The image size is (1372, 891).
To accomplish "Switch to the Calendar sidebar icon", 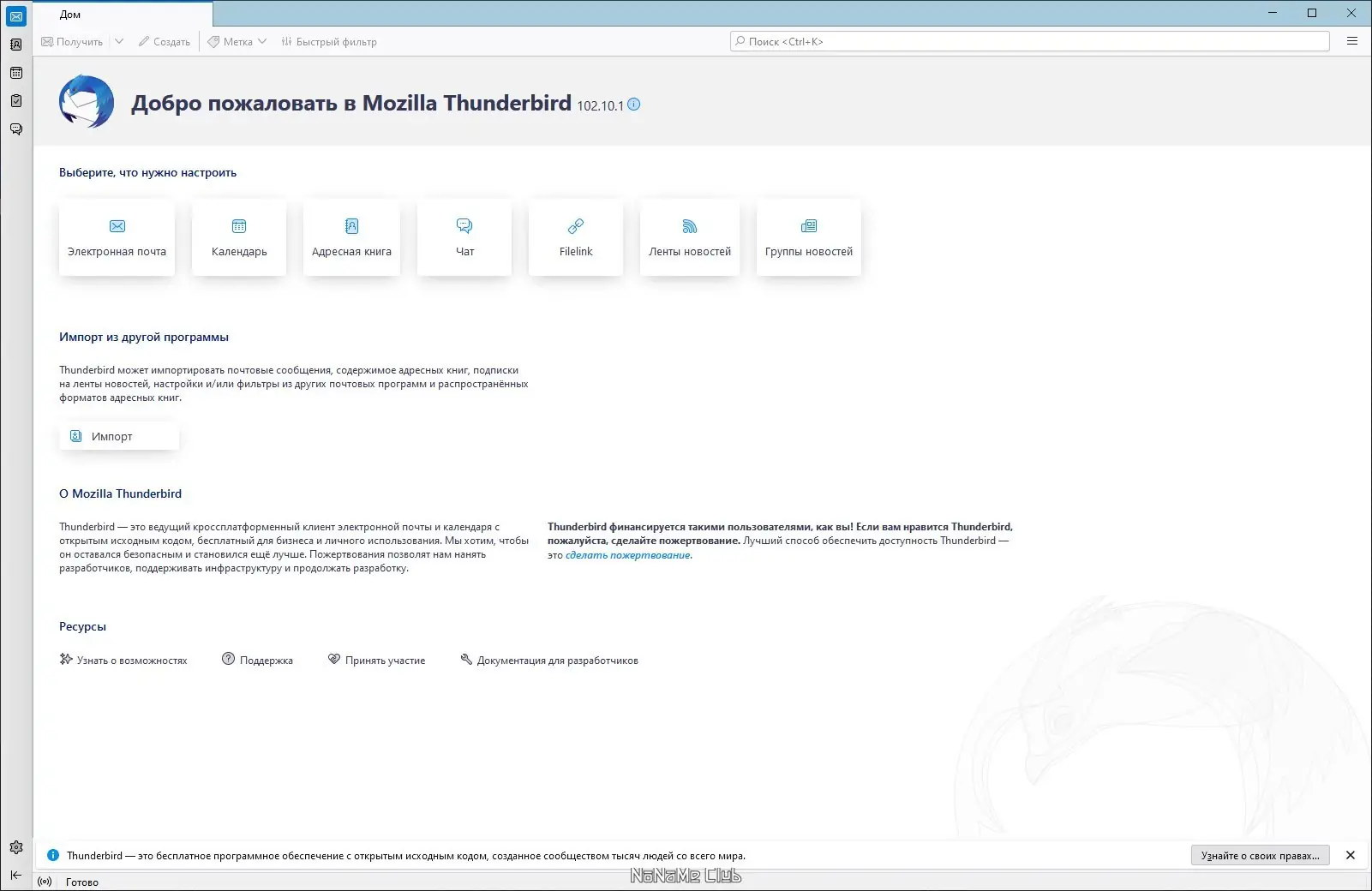I will (16, 73).
